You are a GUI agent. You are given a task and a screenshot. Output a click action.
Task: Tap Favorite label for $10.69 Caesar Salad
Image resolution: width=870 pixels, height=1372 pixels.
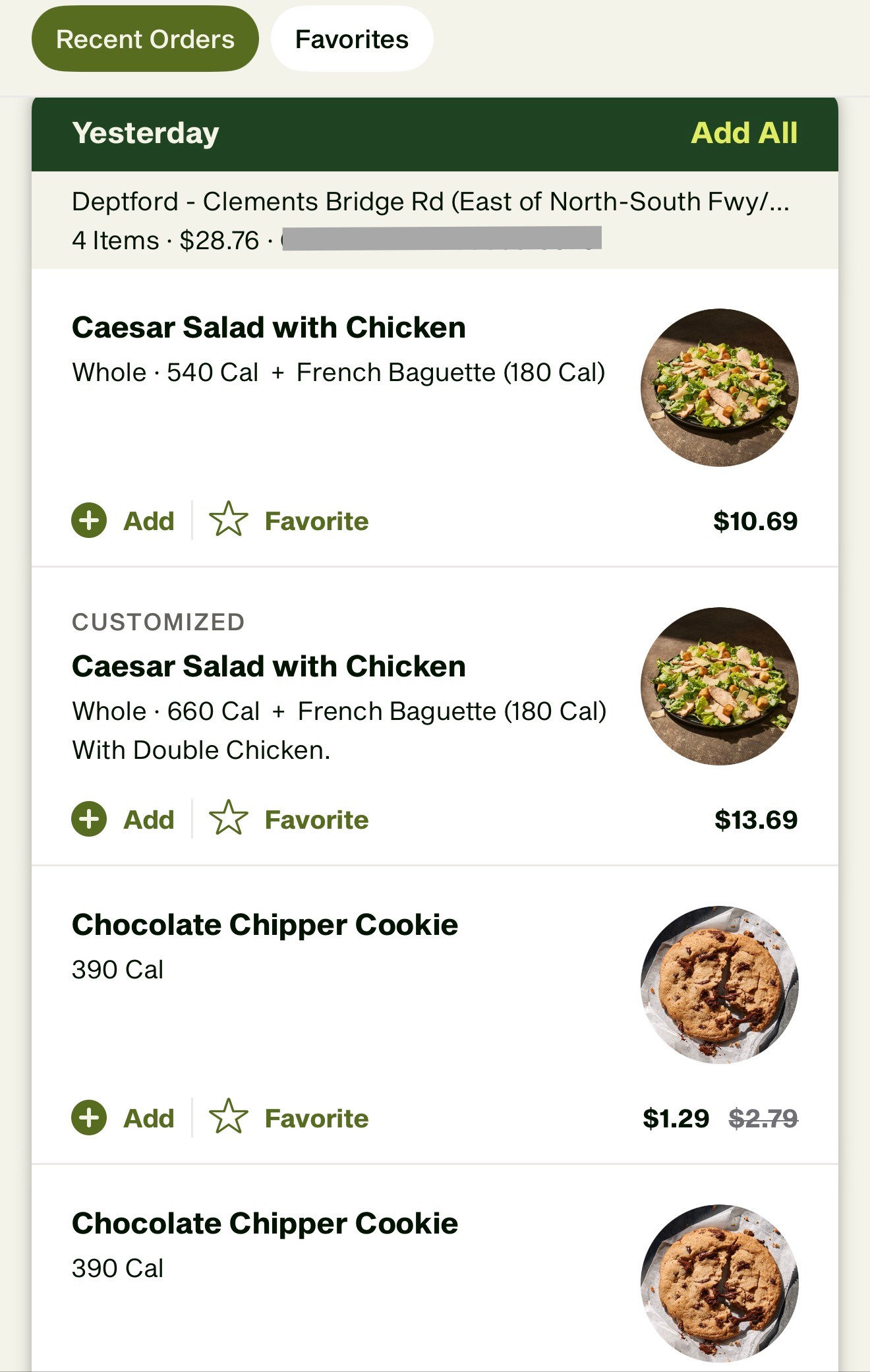316,521
